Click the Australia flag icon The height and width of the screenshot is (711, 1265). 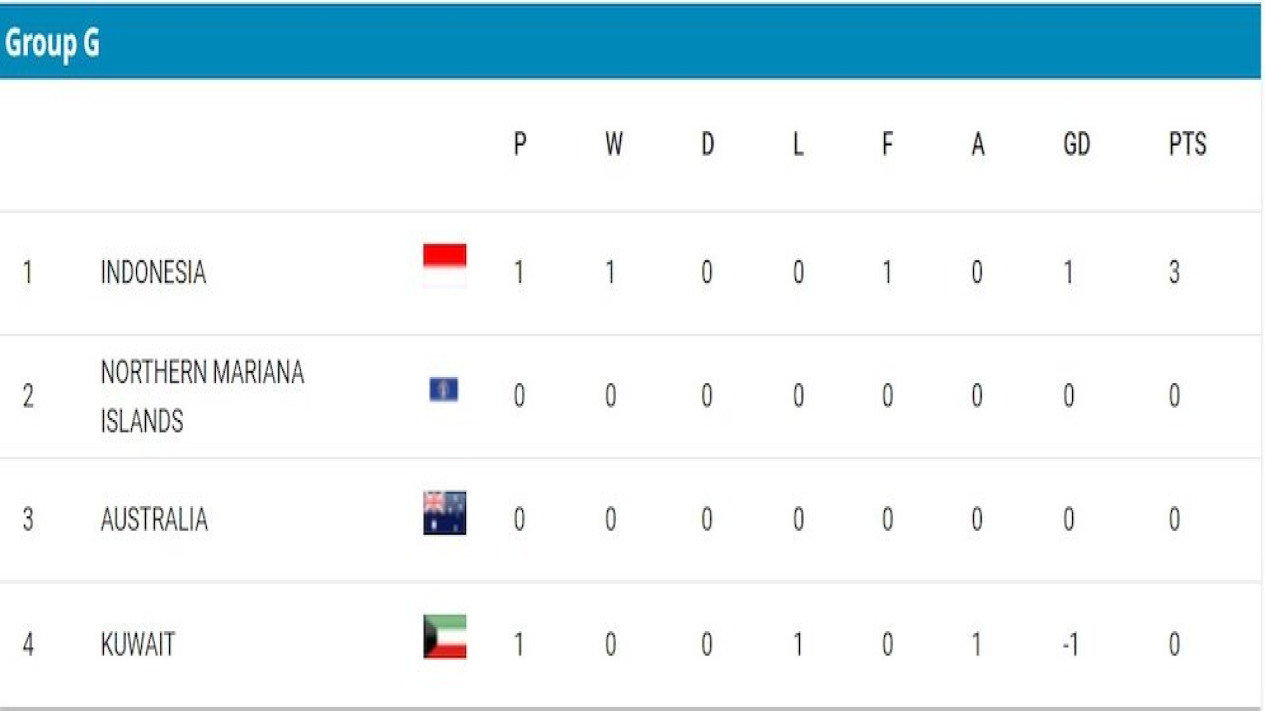tap(444, 513)
